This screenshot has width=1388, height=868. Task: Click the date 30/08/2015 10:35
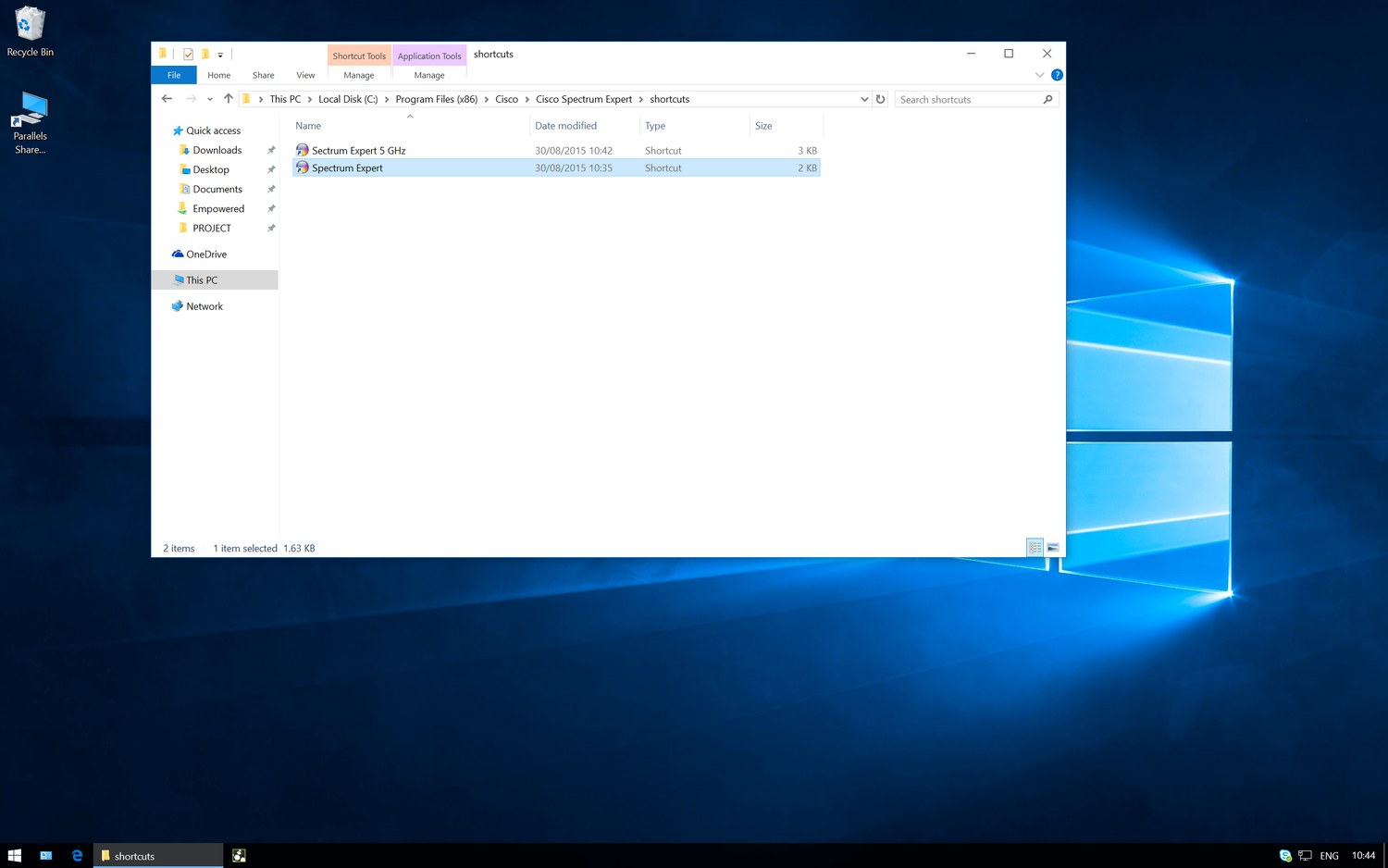coord(574,167)
